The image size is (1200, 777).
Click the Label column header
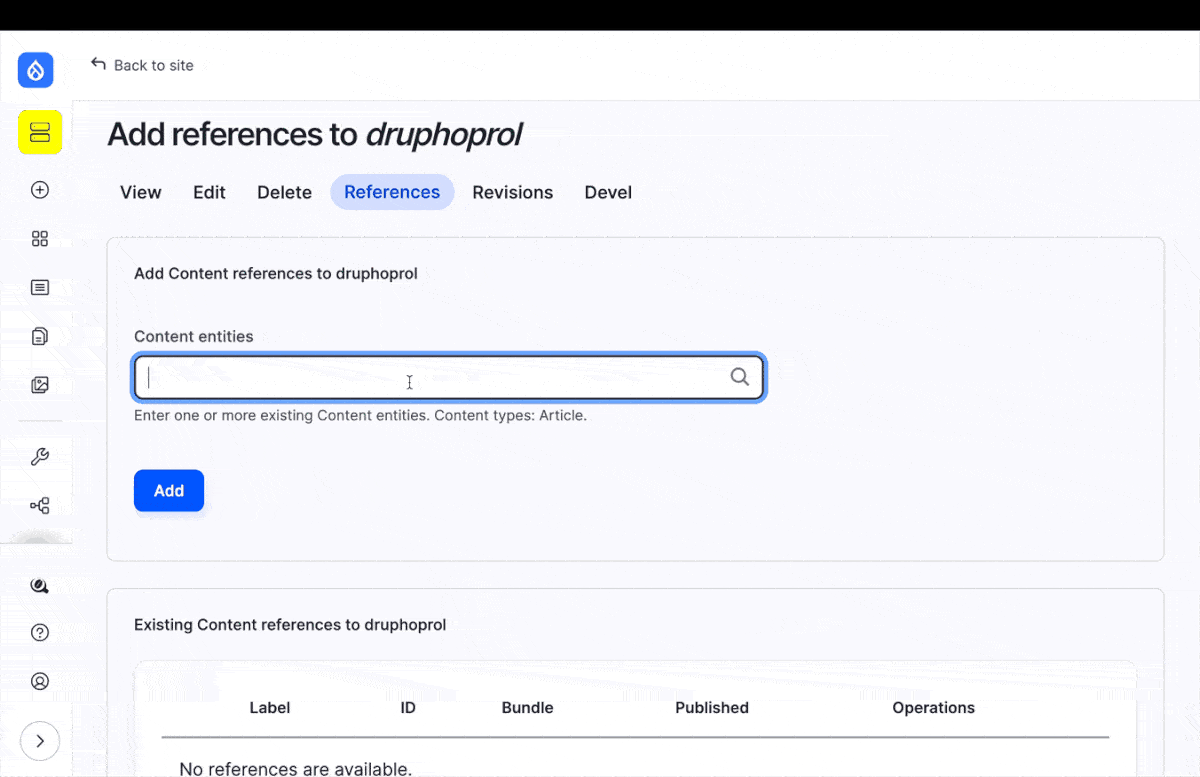click(x=270, y=707)
